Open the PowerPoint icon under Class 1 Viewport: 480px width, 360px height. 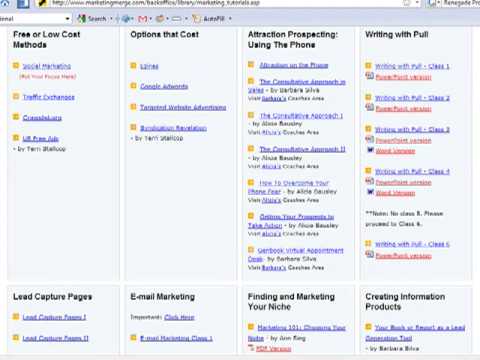point(369,76)
